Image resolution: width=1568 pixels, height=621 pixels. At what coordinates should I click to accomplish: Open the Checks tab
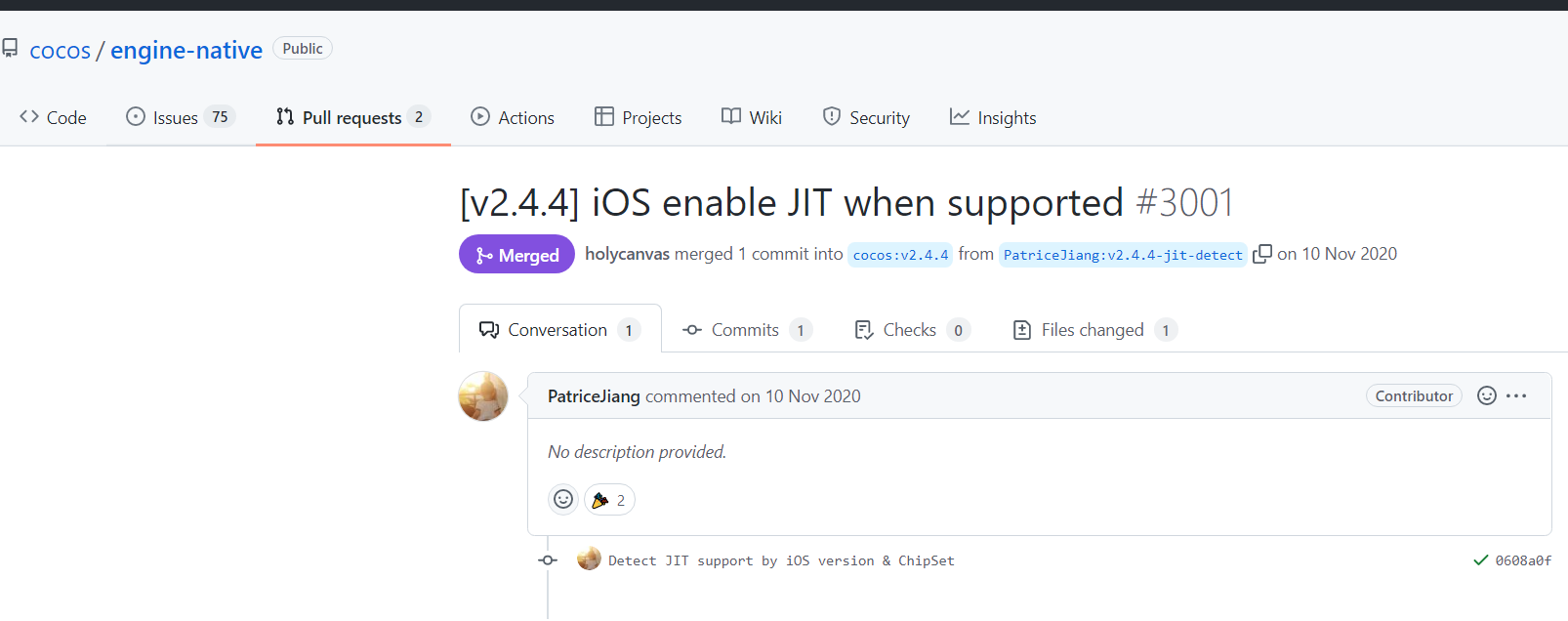pyautogui.click(x=911, y=330)
